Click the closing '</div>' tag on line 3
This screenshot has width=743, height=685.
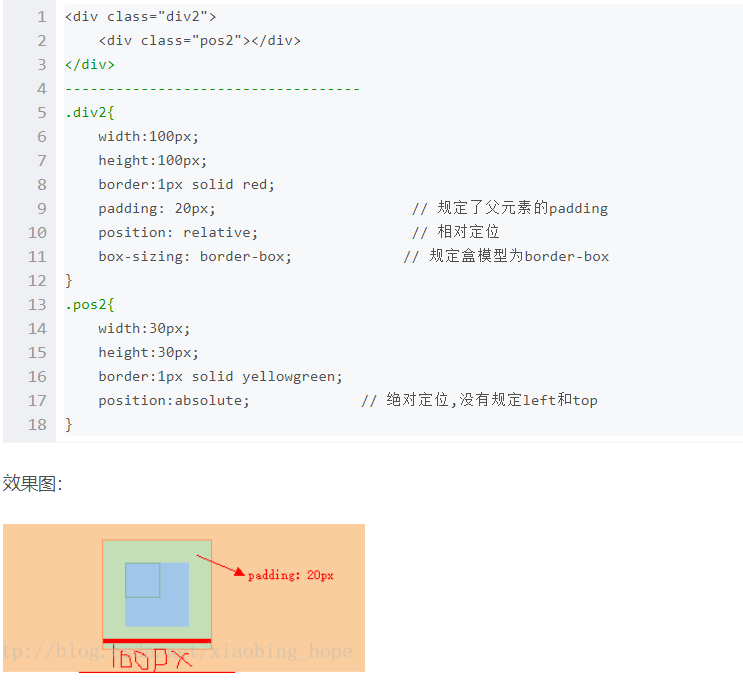[90, 64]
